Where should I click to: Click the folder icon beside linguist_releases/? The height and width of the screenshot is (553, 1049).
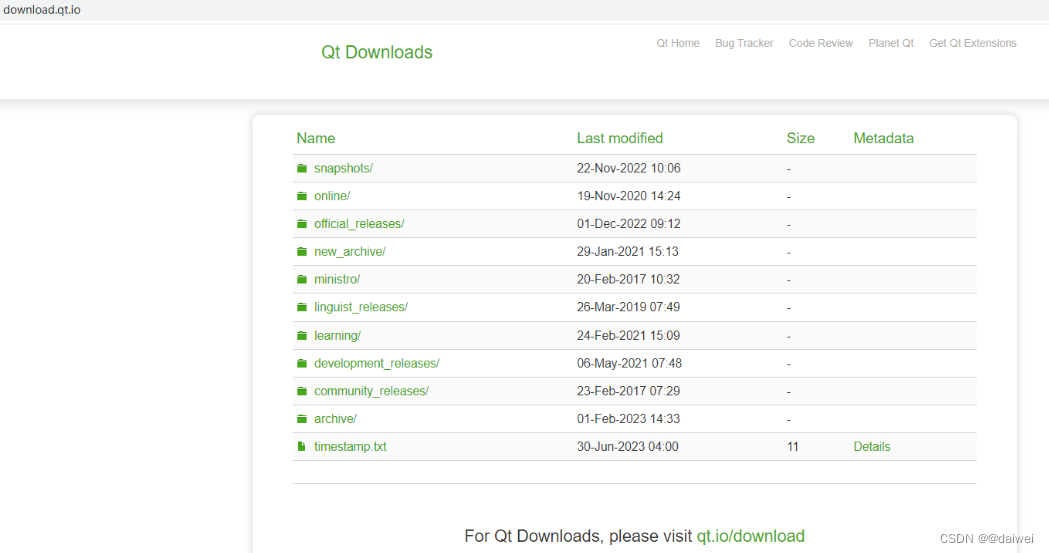pos(302,308)
